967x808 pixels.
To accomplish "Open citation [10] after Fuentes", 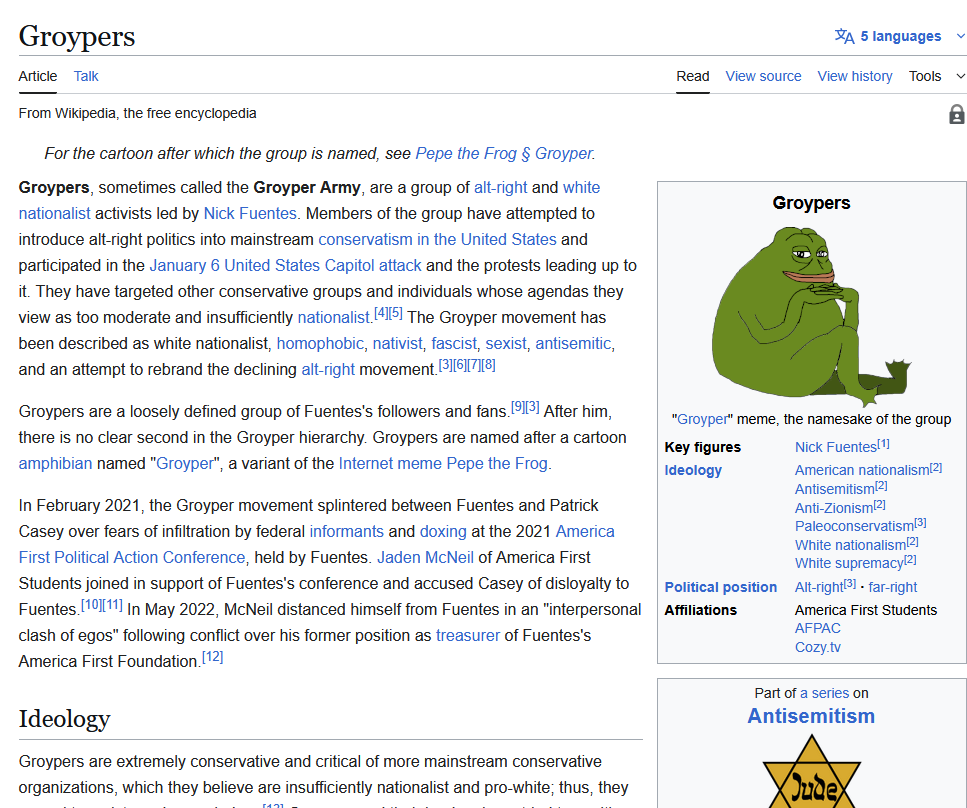I will coord(91,605).
